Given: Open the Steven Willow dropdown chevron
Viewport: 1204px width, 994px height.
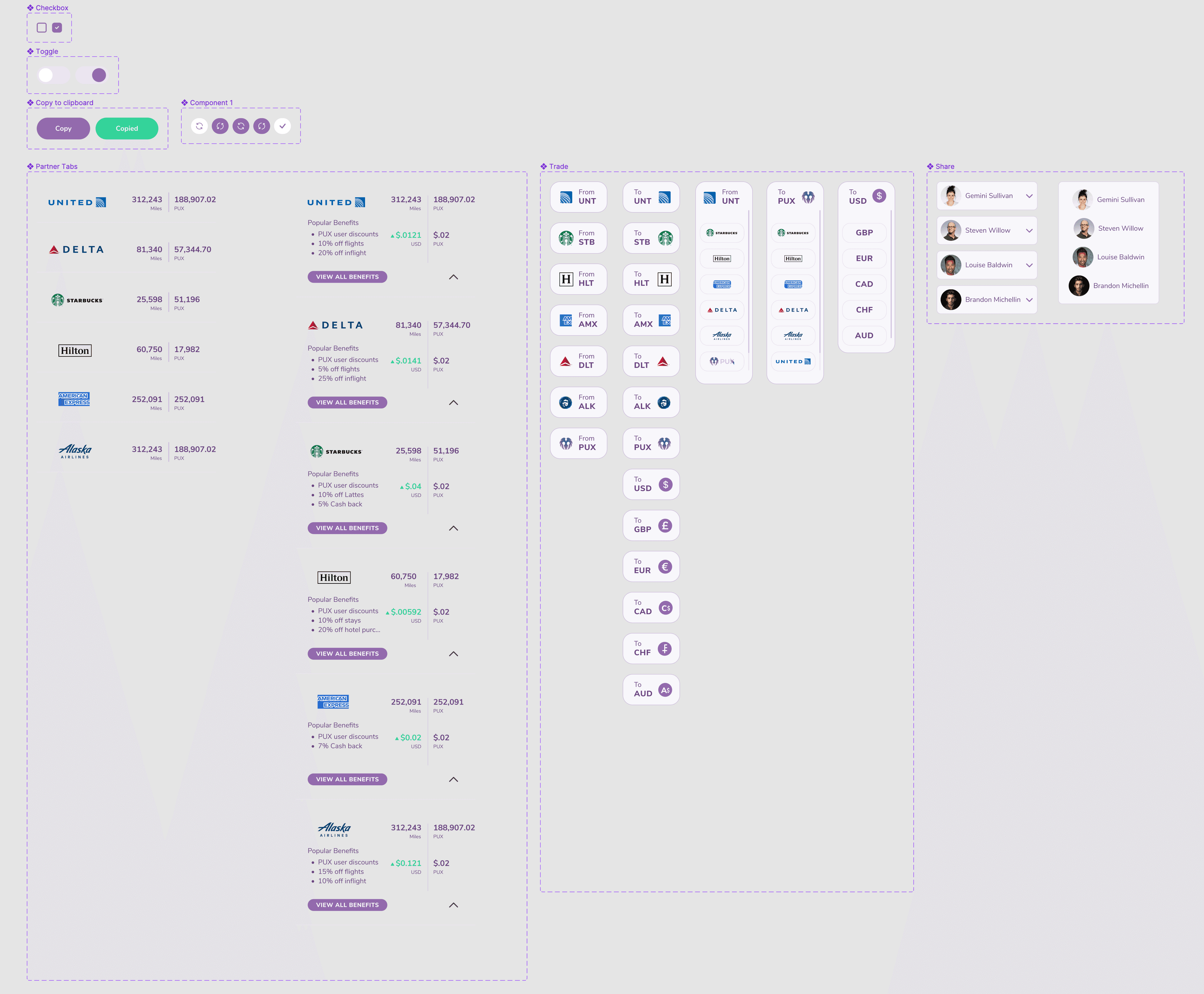Looking at the screenshot, I should 1029,231.
